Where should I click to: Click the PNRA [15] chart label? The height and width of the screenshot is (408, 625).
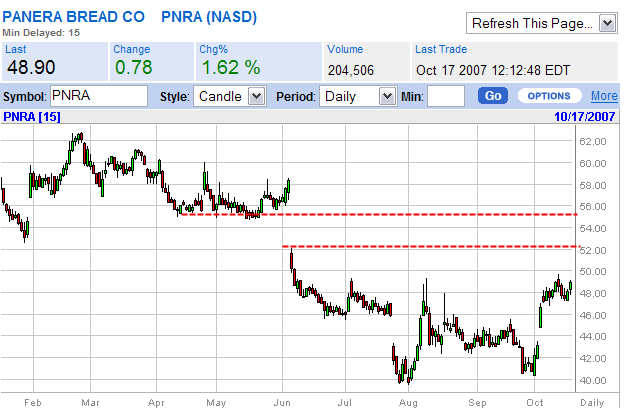coord(32,117)
